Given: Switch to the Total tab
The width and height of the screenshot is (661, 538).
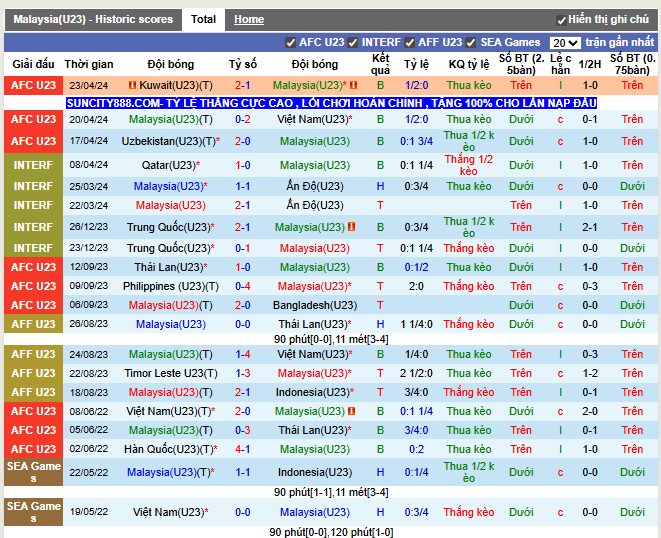Looking at the screenshot, I should coord(203,19).
